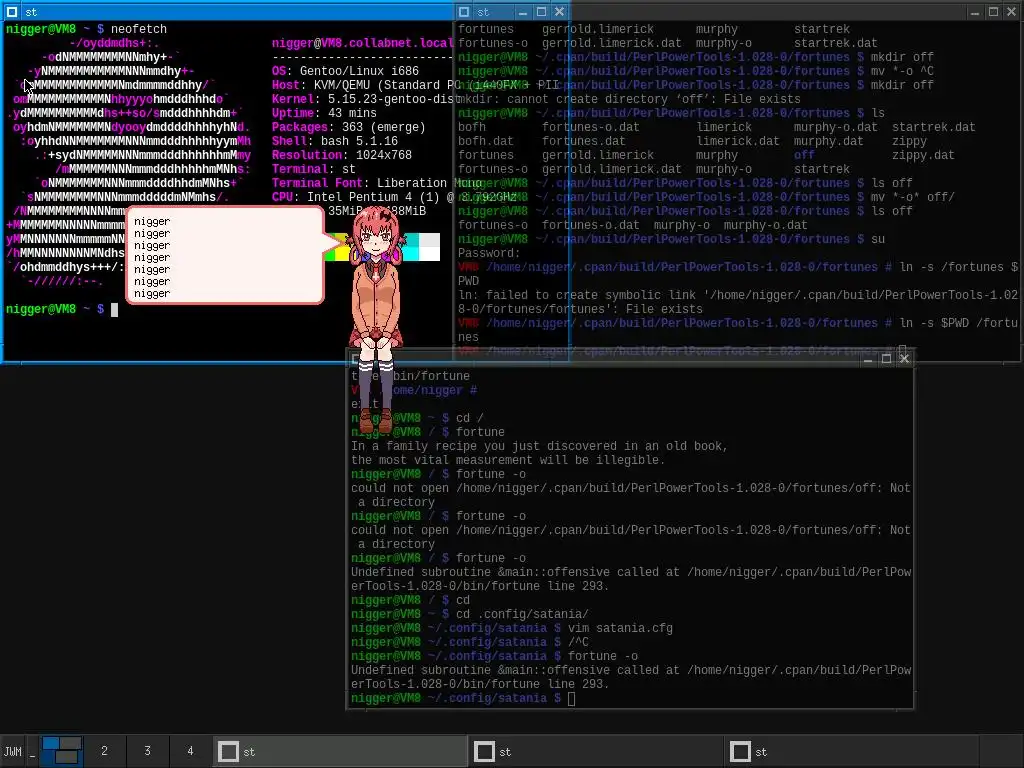
Task: Click 'Shell: bash 5.1.16' line
Action: [x=335, y=141]
